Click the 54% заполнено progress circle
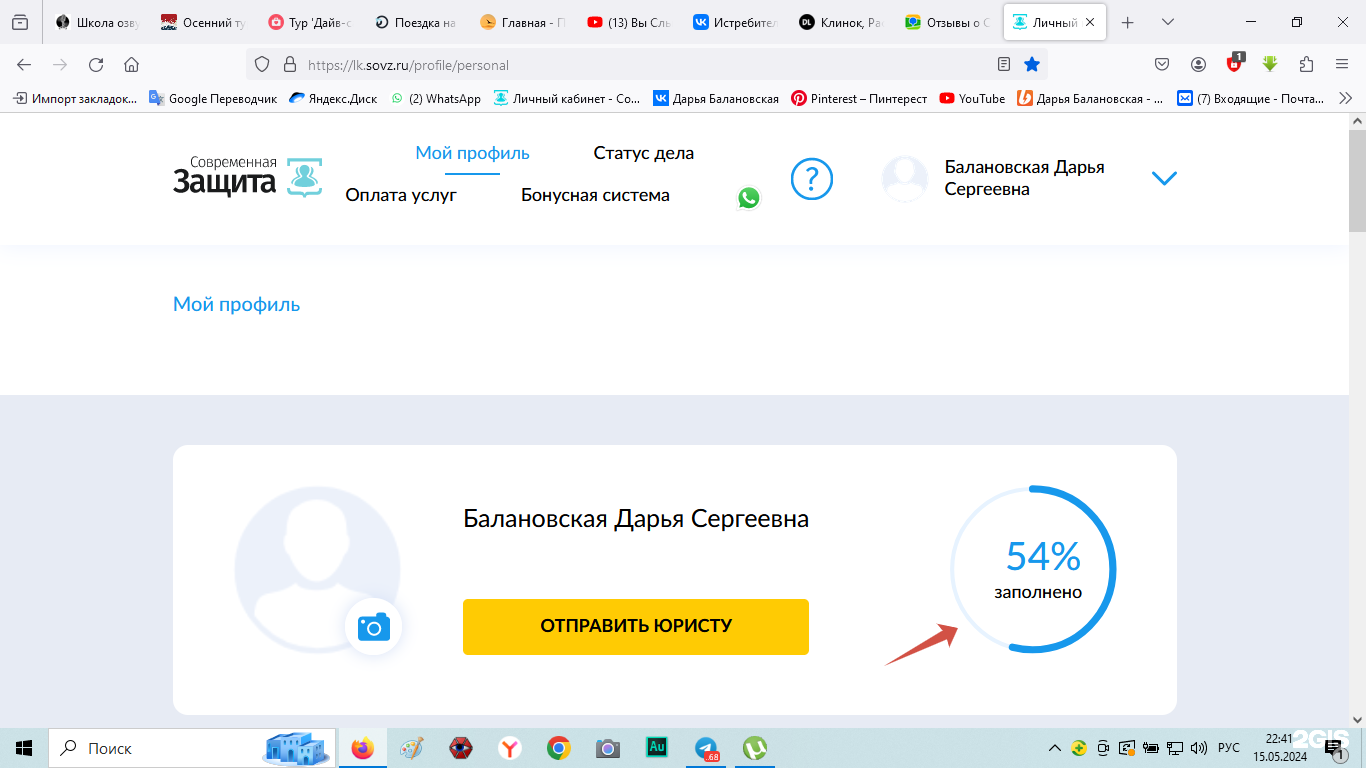1366x768 pixels. (1033, 569)
